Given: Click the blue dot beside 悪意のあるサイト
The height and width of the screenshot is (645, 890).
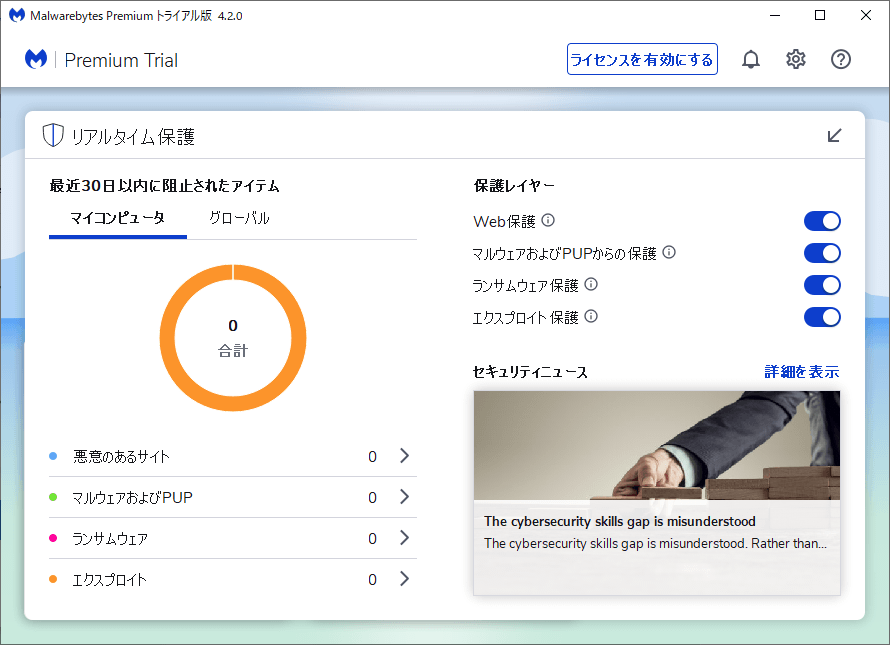Looking at the screenshot, I should pyautogui.click(x=53, y=456).
